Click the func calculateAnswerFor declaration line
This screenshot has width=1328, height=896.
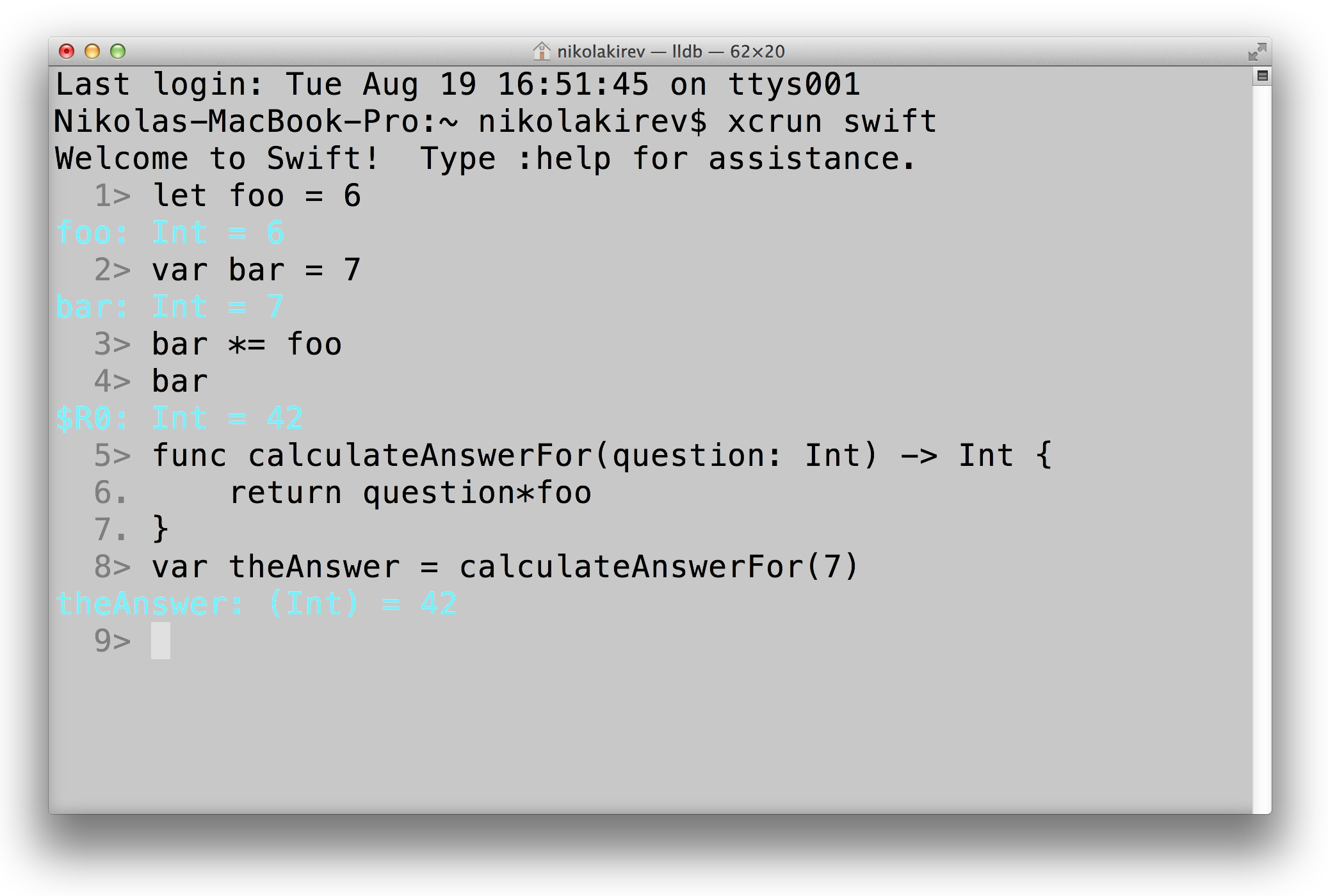click(602, 456)
